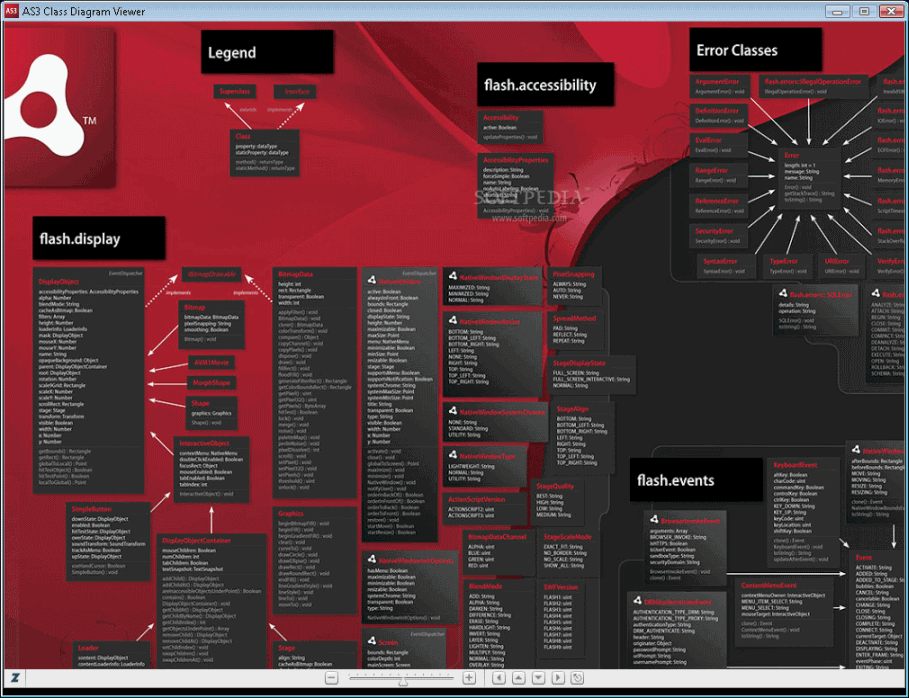Click the flash.events section heading
Viewport: 909px width, 698px height.
(x=696, y=480)
